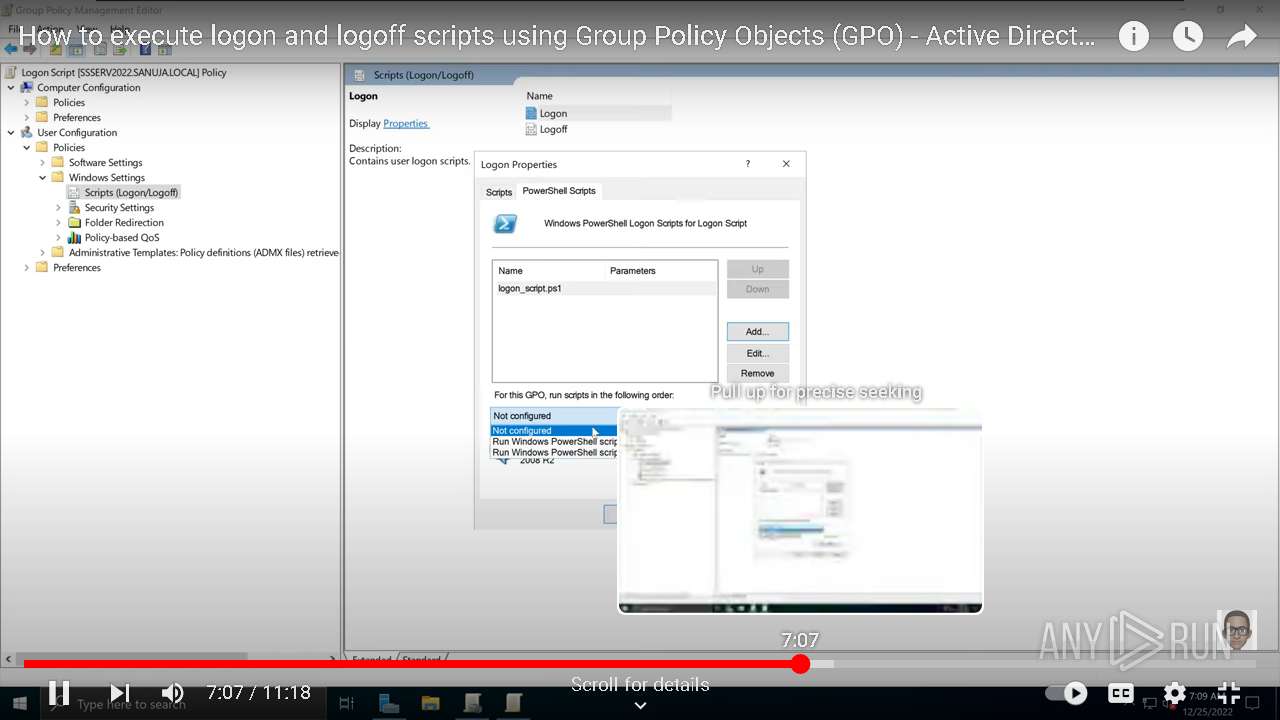
Task: Expand Preferences under Computer Configuration
Action: point(27,117)
